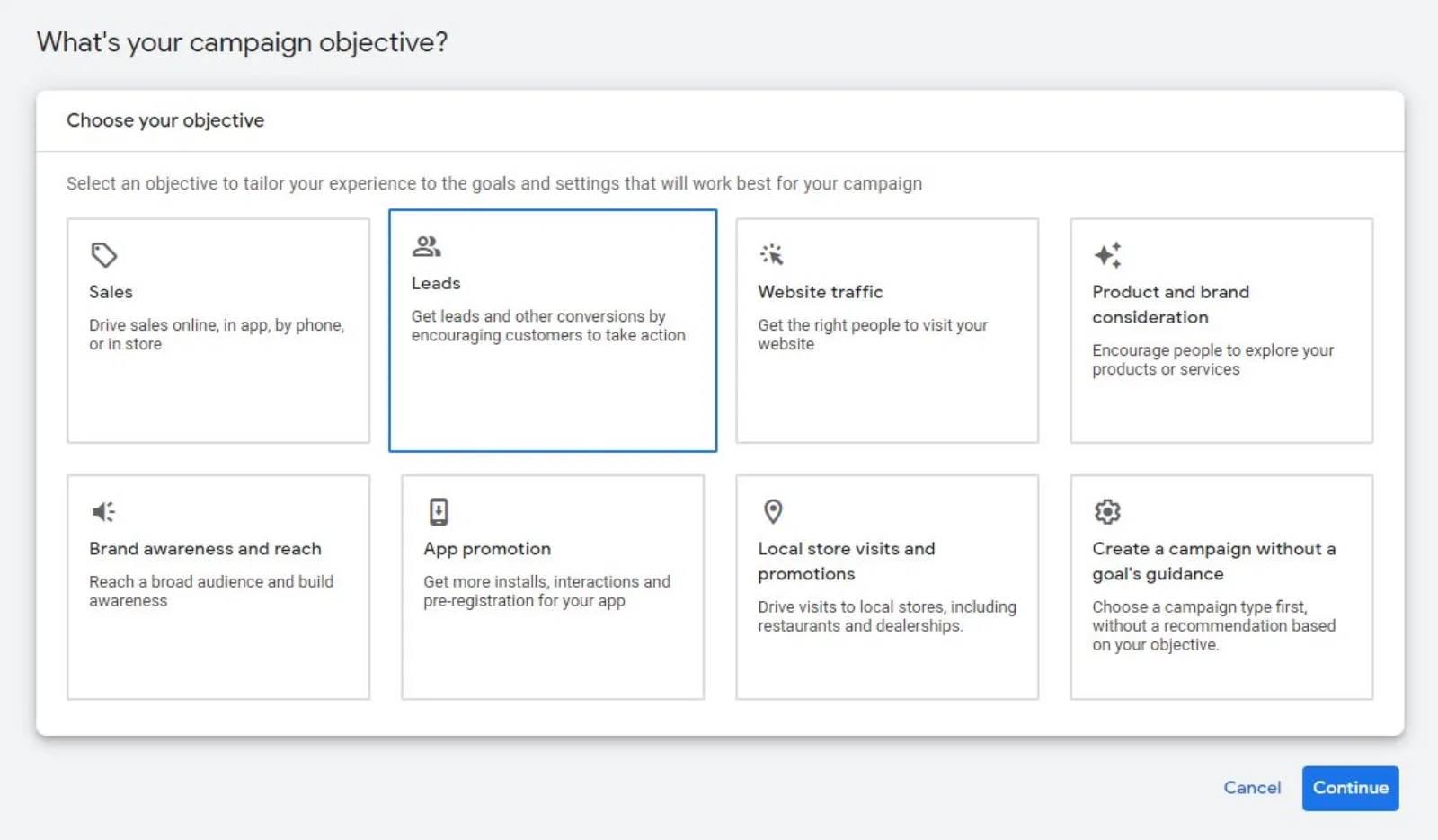Click the Sales price tag icon
The image size is (1438, 840).
pyautogui.click(x=103, y=255)
